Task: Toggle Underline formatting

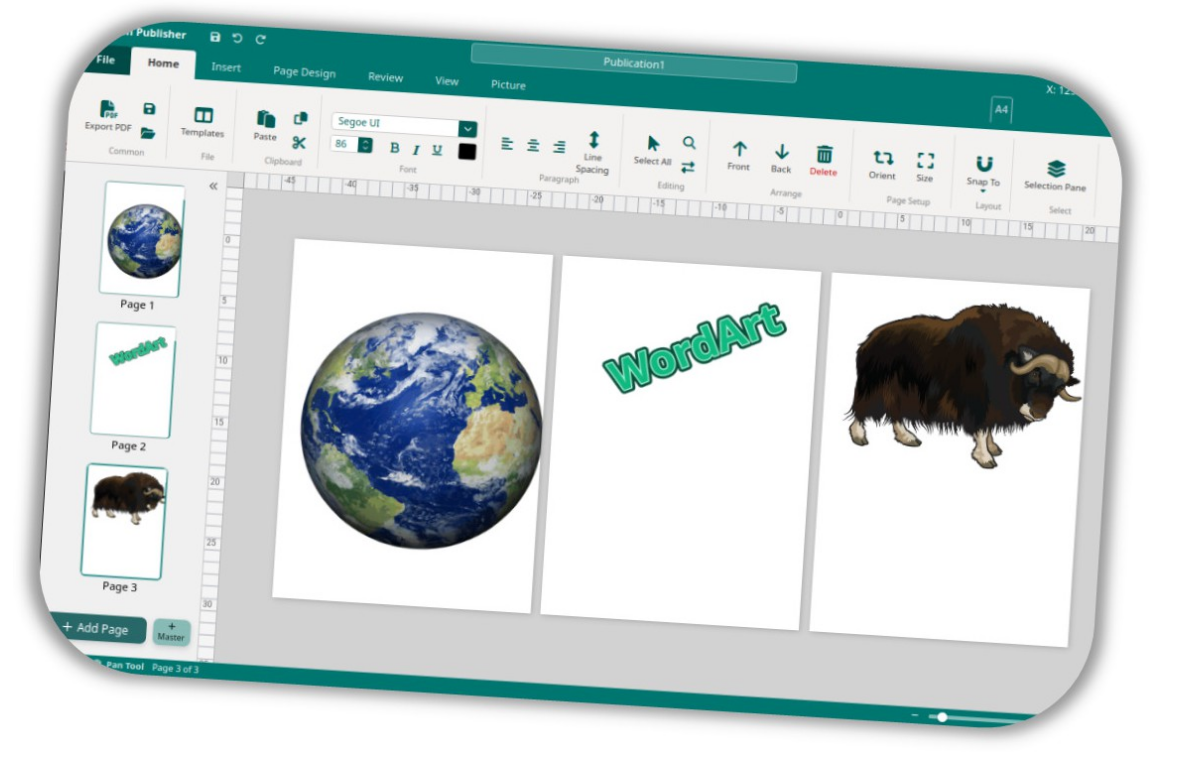Action: click(436, 150)
